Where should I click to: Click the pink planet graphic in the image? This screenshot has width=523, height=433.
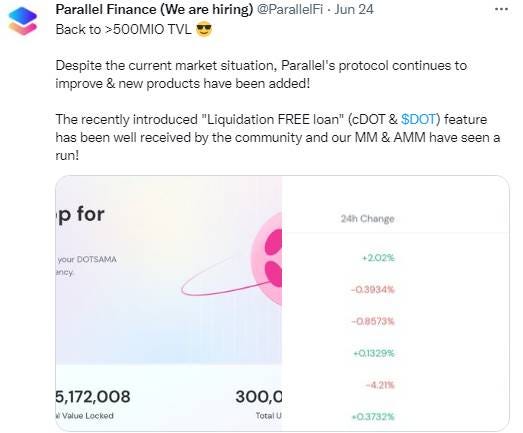click(x=267, y=260)
